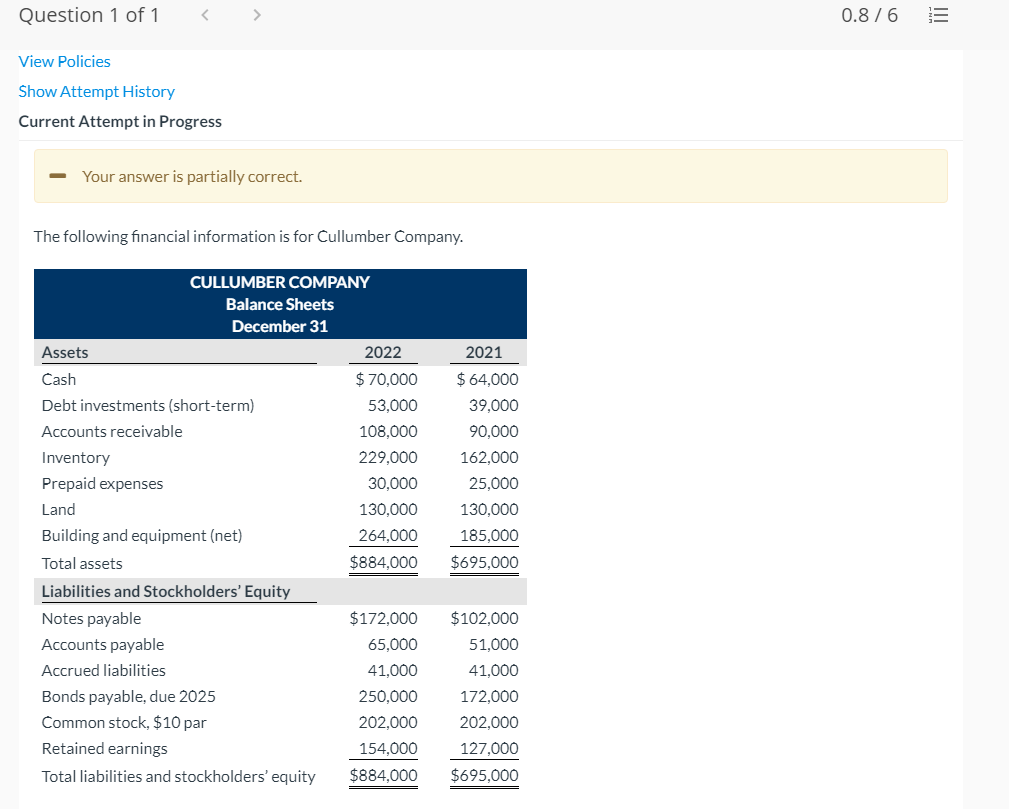Select the Total assets $884,000 value
This screenshot has height=809, width=1009.
point(383,562)
